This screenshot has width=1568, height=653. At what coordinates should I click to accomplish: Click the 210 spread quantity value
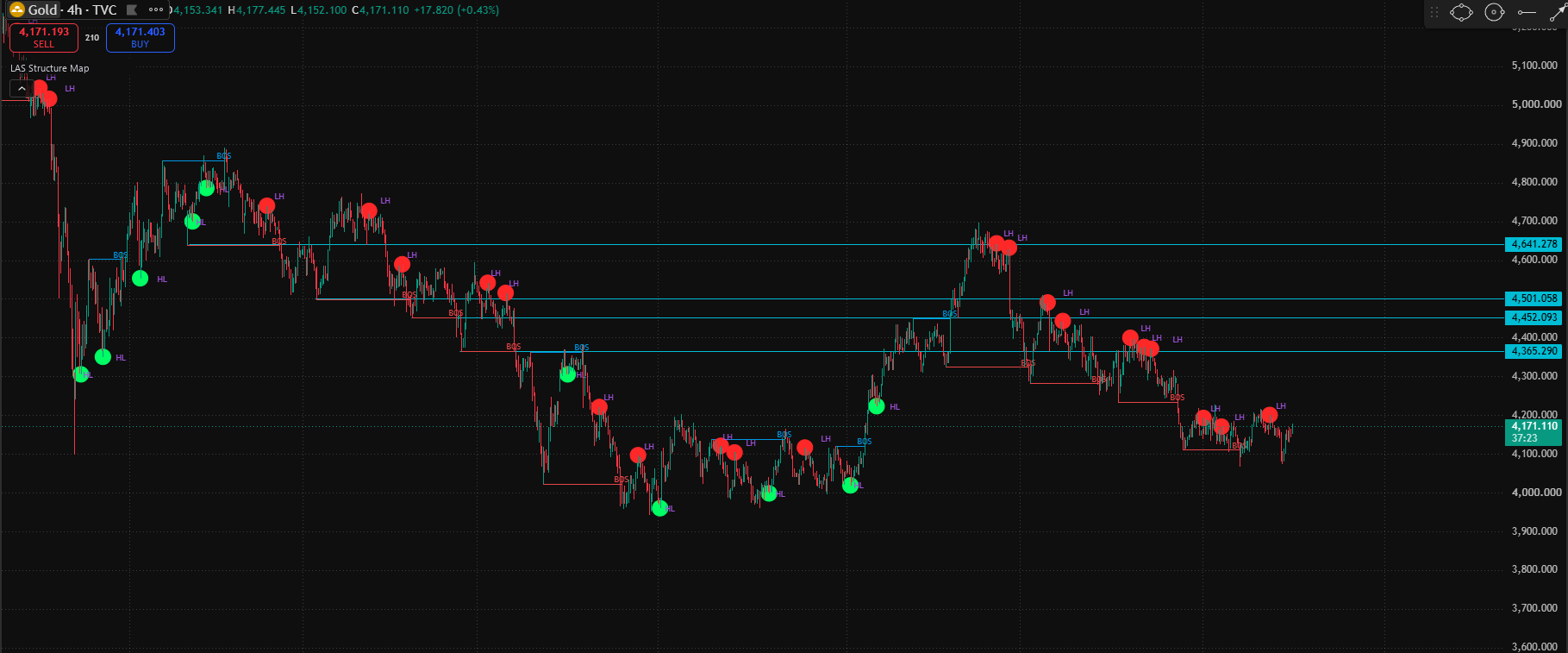(92, 38)
